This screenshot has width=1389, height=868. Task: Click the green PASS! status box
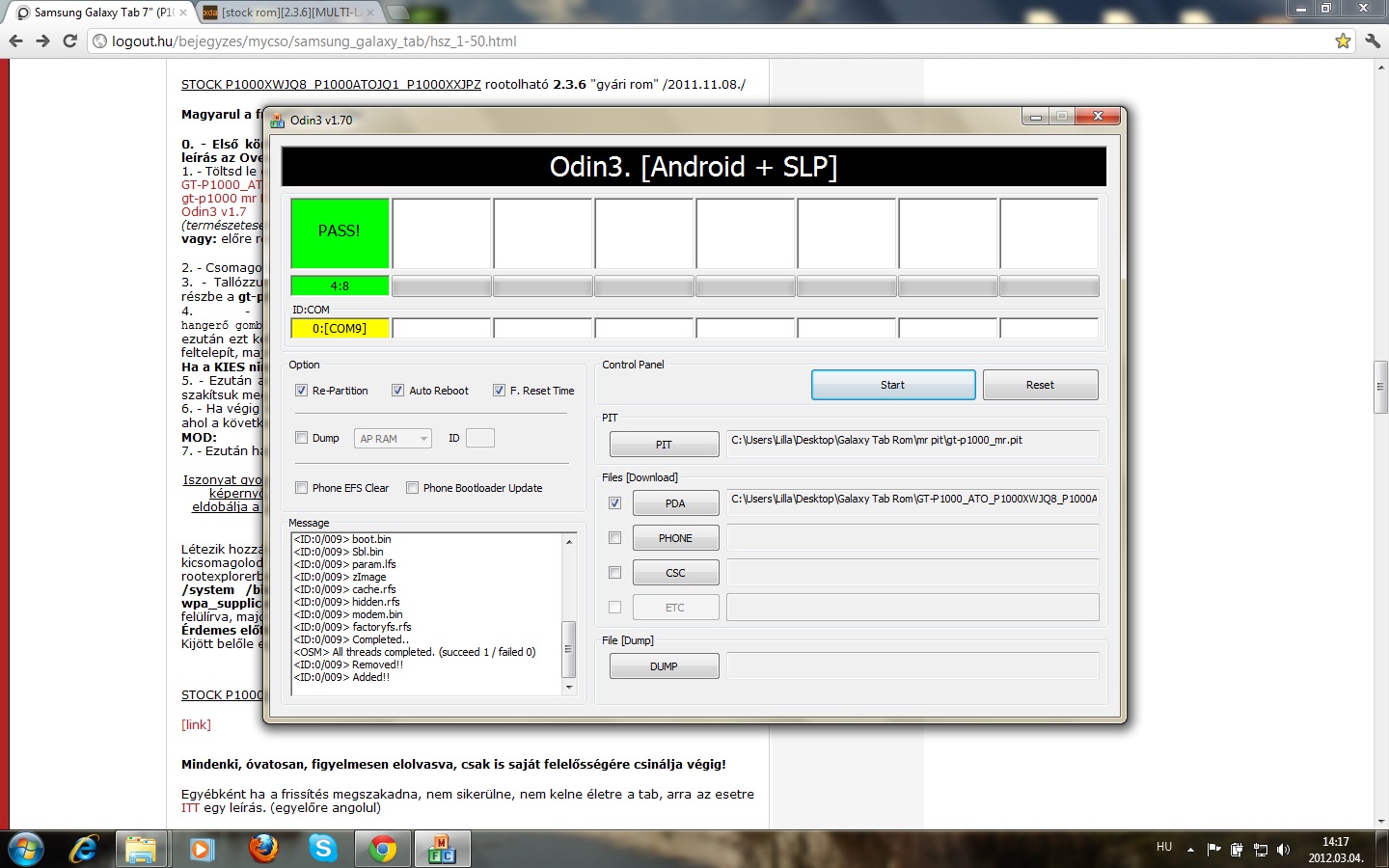pyautogui.click(x=340, y=232)
